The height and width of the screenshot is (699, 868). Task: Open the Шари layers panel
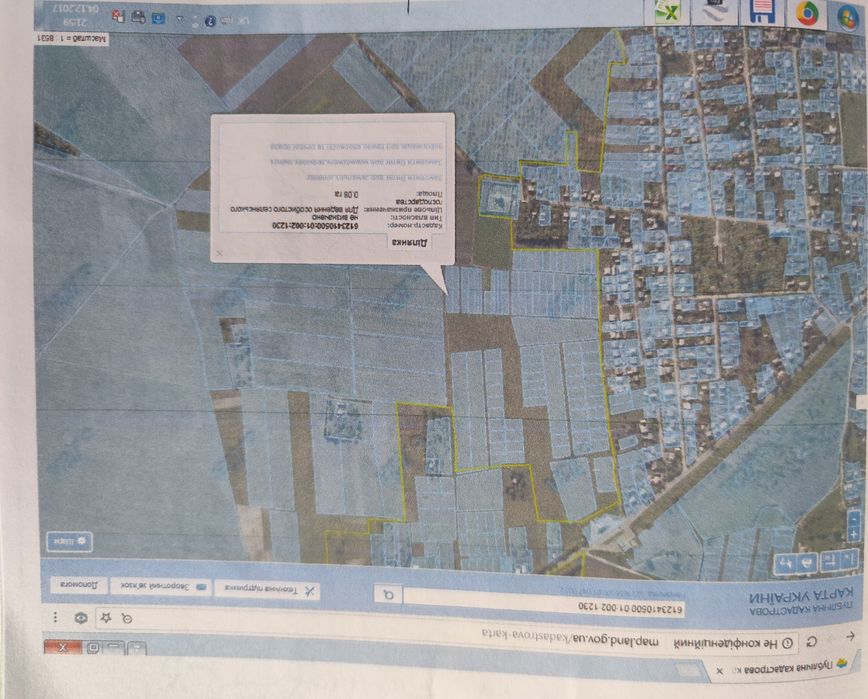tap(69, 541)
